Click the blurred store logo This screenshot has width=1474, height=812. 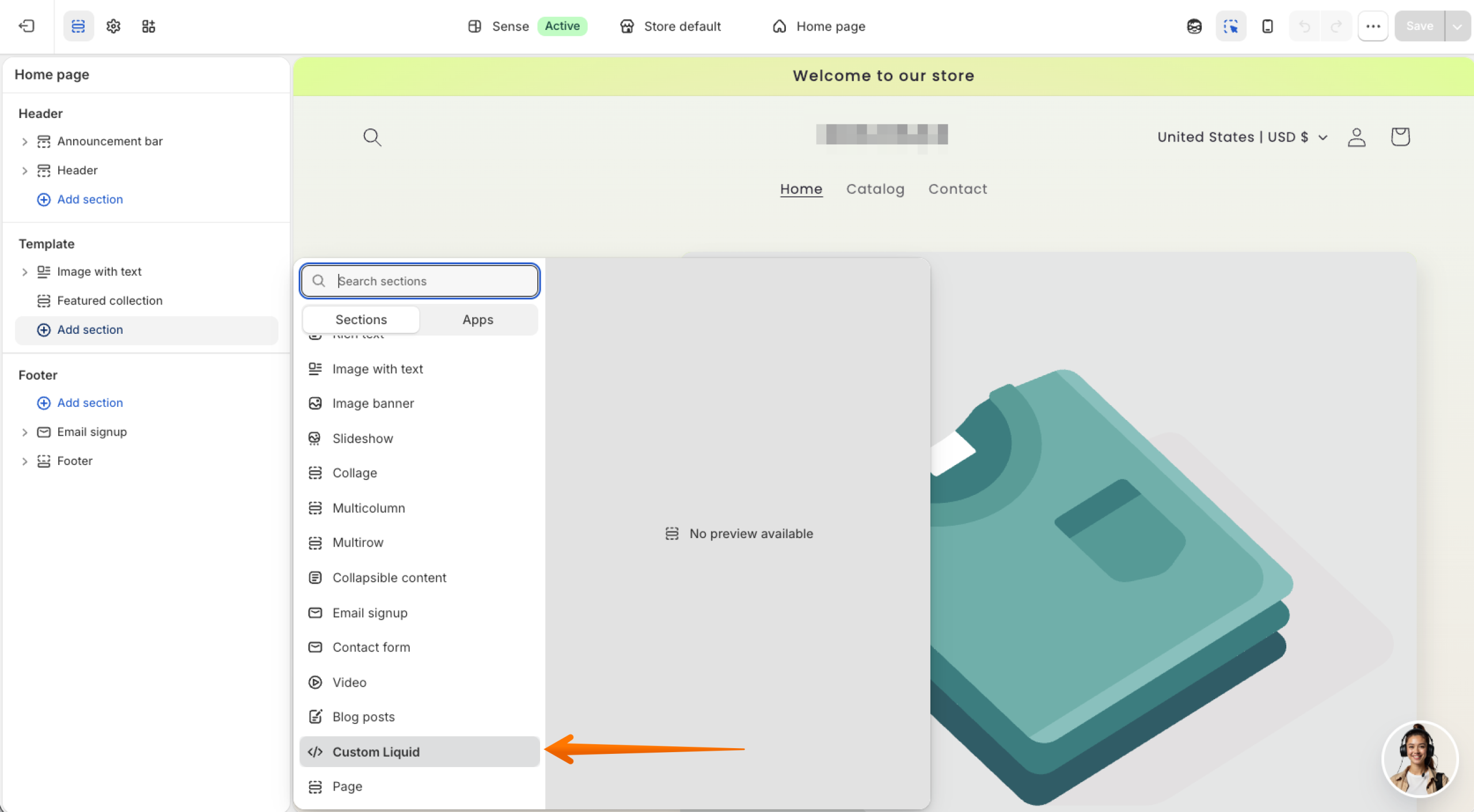882,136
